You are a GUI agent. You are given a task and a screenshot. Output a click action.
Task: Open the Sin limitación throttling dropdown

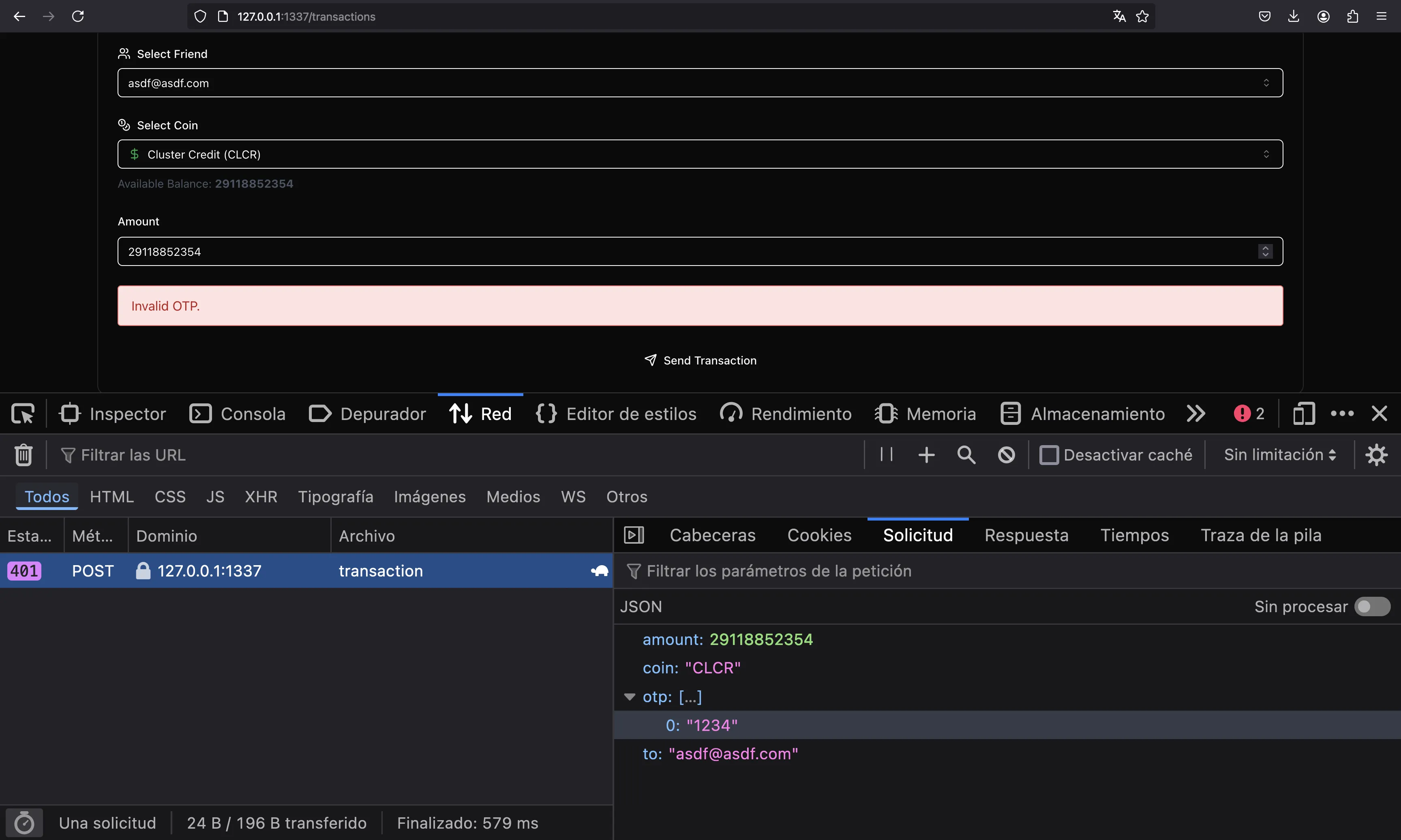click(x=1280, y=455)
